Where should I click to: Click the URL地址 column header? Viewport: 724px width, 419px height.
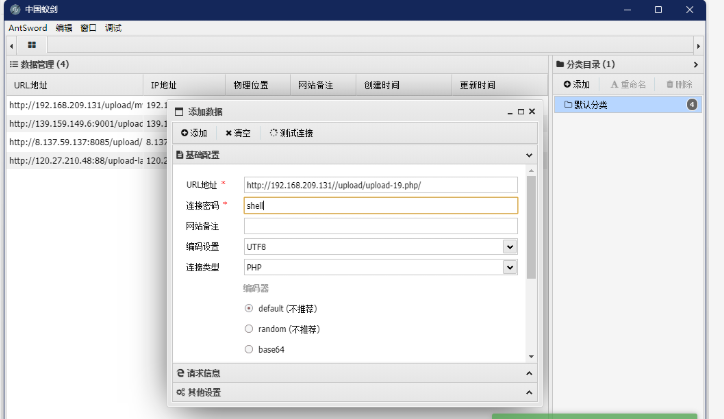pyautogui.click(x=75, y=85)
